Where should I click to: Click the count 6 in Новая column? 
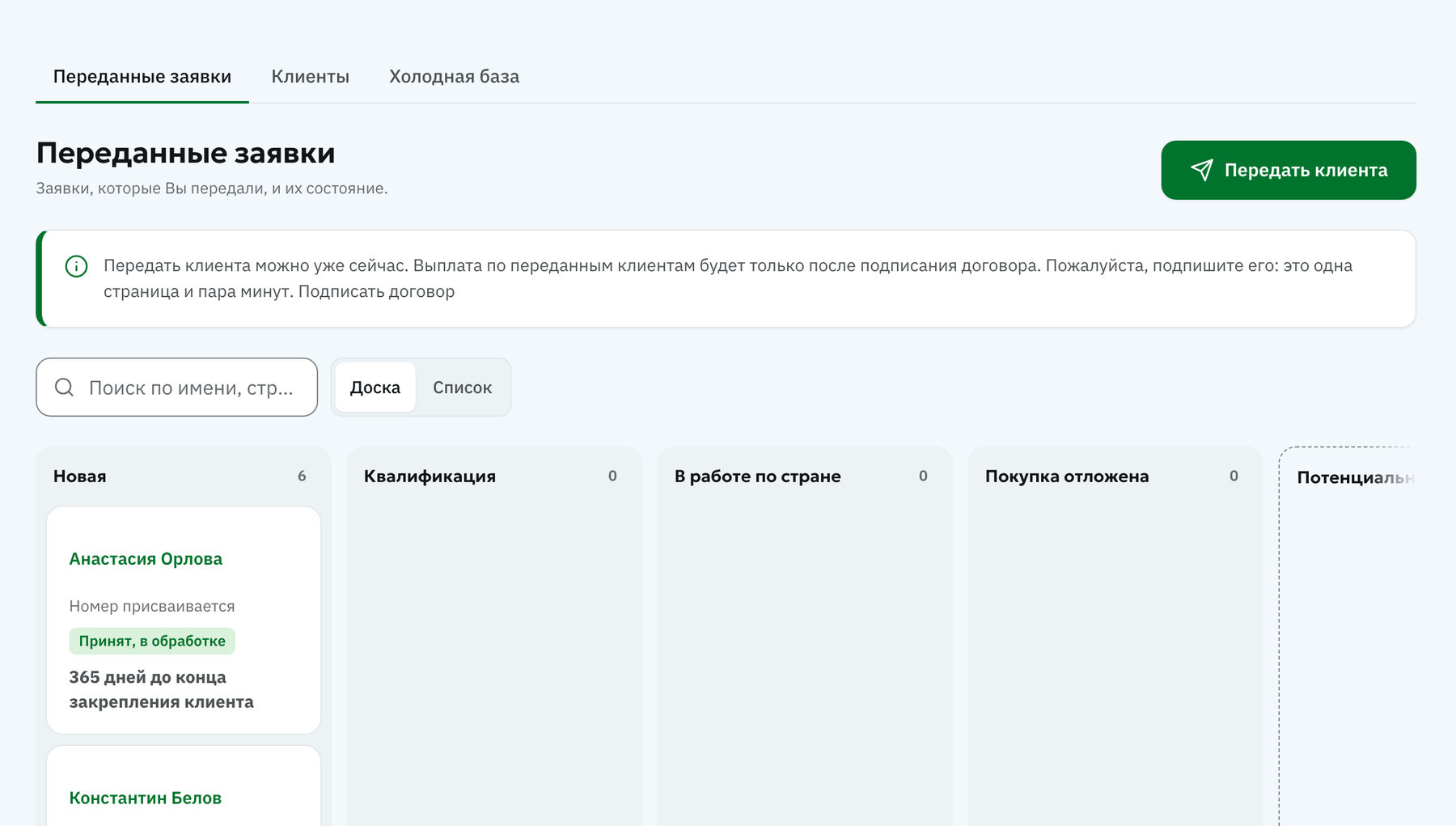click(302, 476)
